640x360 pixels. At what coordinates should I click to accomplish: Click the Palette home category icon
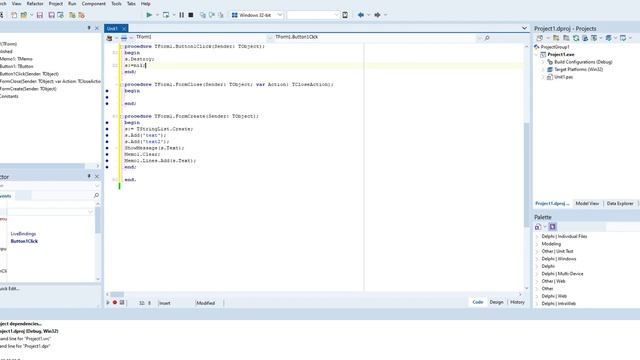point(538,227)
